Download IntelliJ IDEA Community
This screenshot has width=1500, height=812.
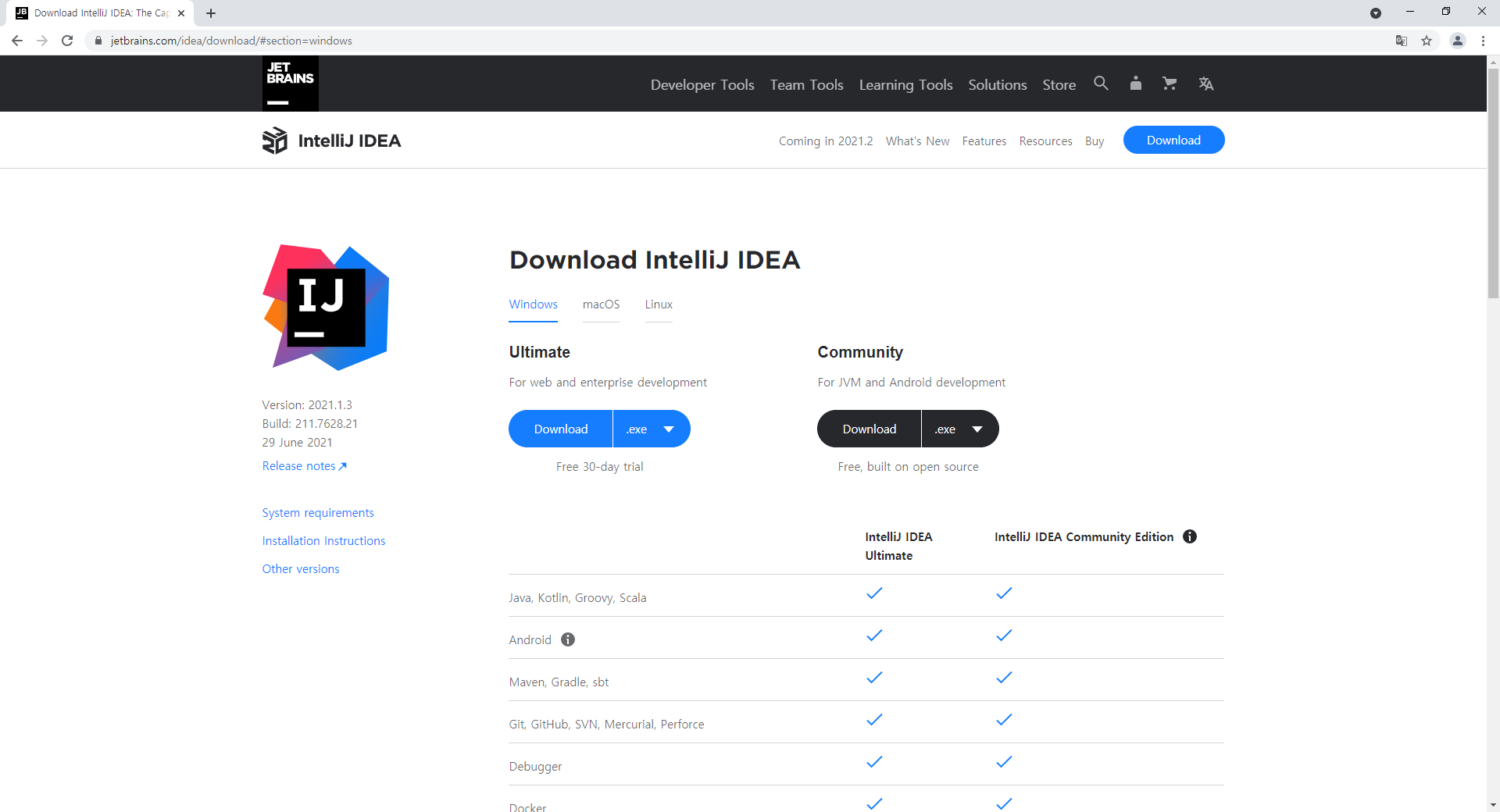pyautogui.click(x=869, y=429)
